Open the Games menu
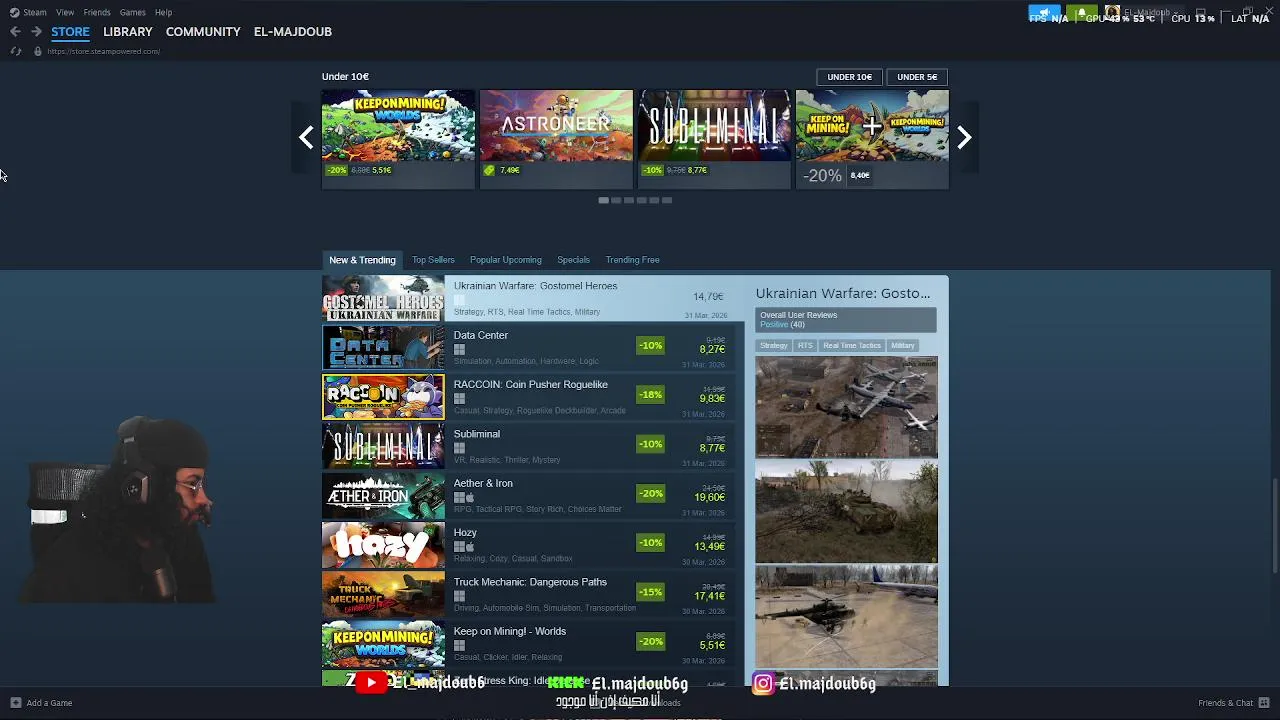 point(132,12)
